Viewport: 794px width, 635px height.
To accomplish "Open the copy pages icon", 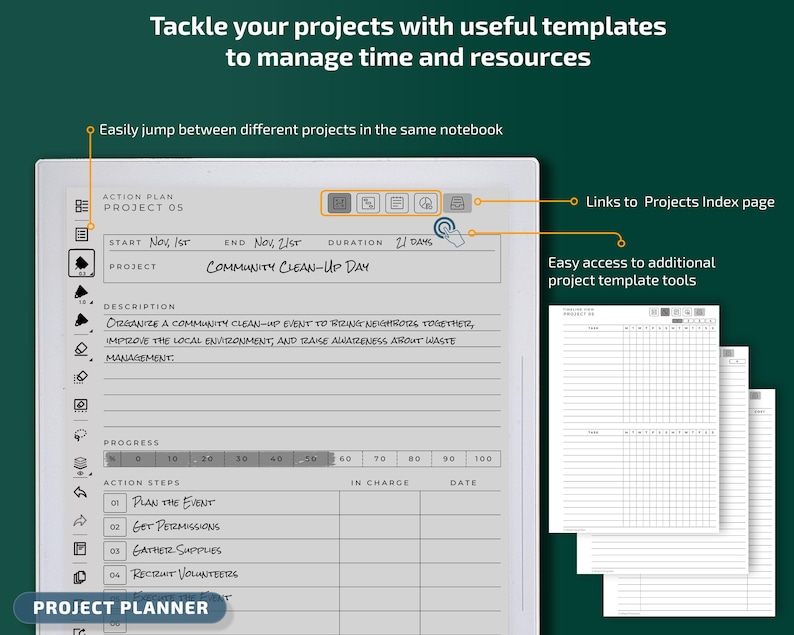I will point(80,577).
